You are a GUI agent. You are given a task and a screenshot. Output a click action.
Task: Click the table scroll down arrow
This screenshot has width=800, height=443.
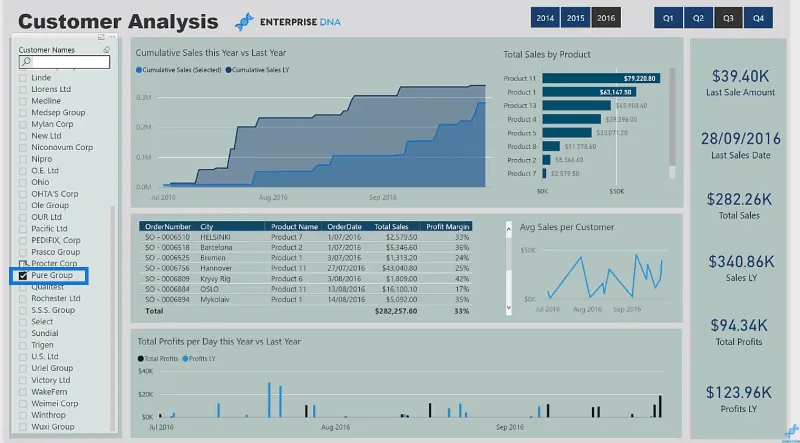[509, 307]
